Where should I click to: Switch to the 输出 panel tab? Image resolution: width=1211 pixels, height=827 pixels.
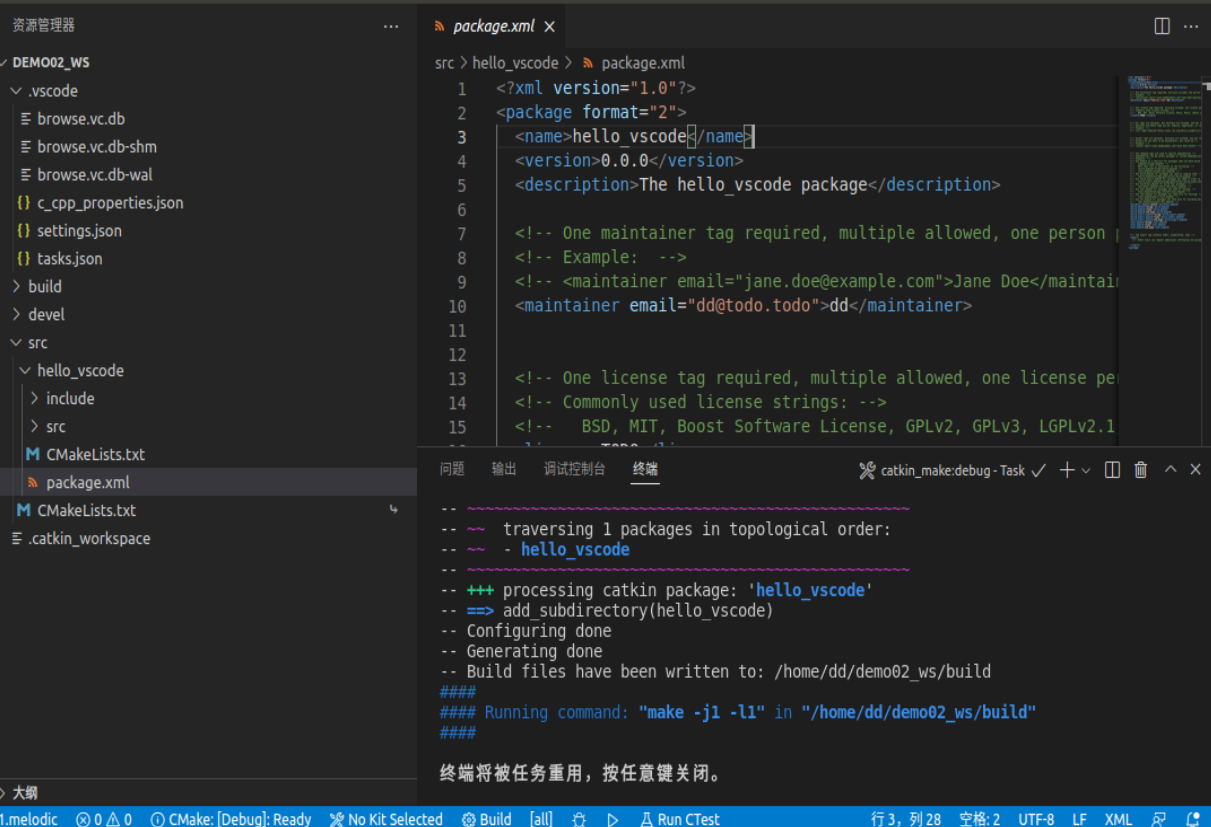click(x=504, y=468)
